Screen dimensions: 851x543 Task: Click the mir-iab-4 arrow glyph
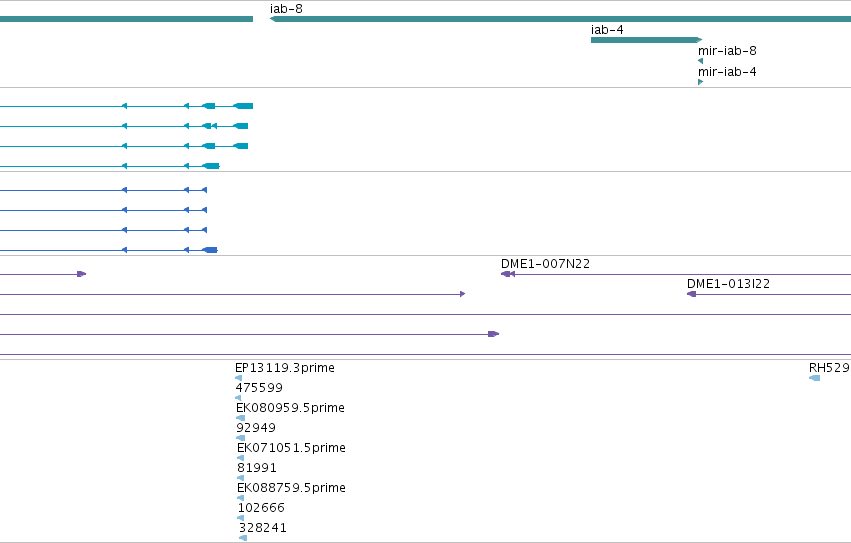pos(701,82)
